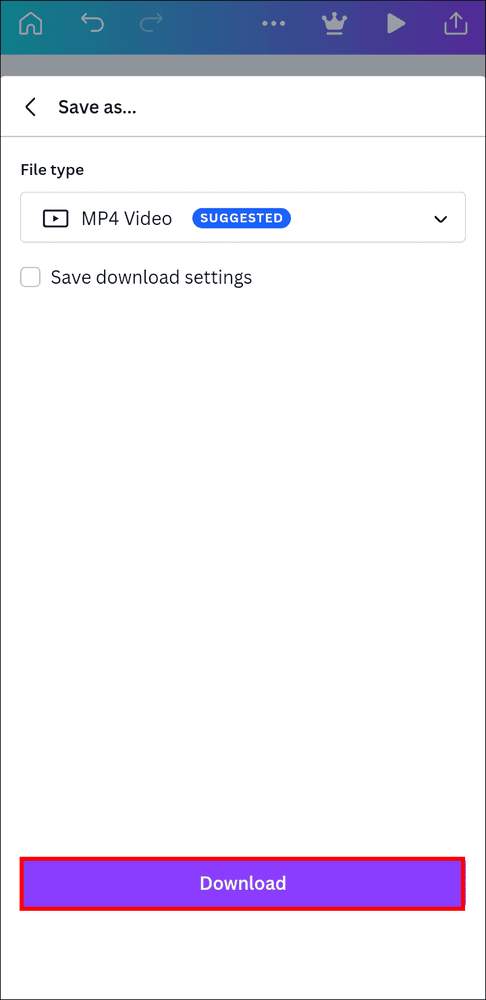Tap the 'Save as...' header title
The height and width of the screenshot is (1000, 486).
point(97,107)
